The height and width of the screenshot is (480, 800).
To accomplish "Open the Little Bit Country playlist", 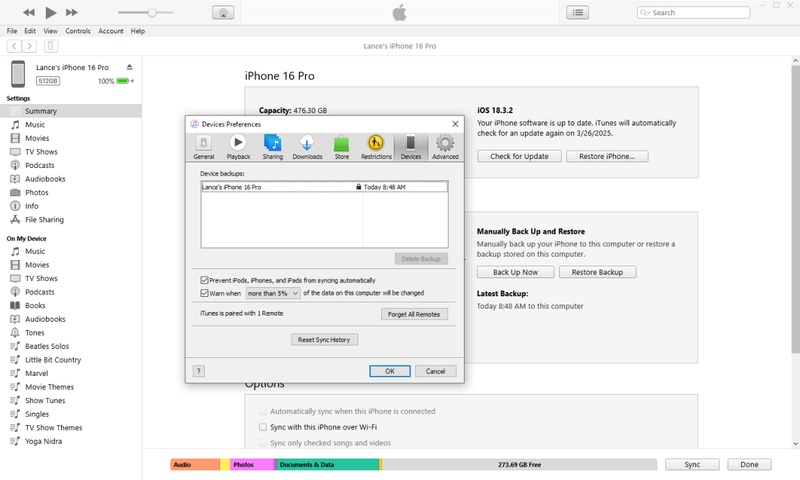I will (x=70, y=360).
